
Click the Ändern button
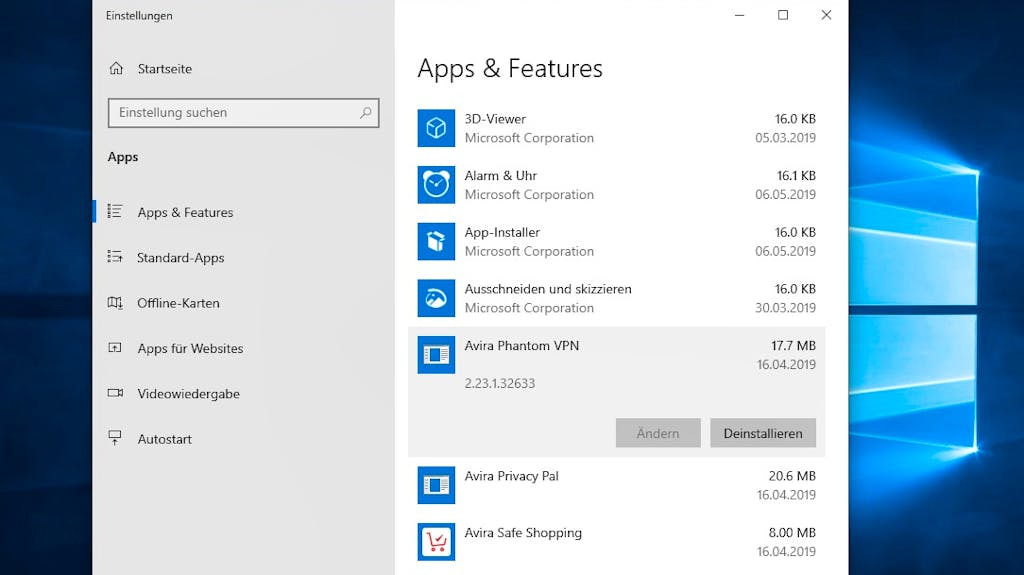[x=658, y=433]
